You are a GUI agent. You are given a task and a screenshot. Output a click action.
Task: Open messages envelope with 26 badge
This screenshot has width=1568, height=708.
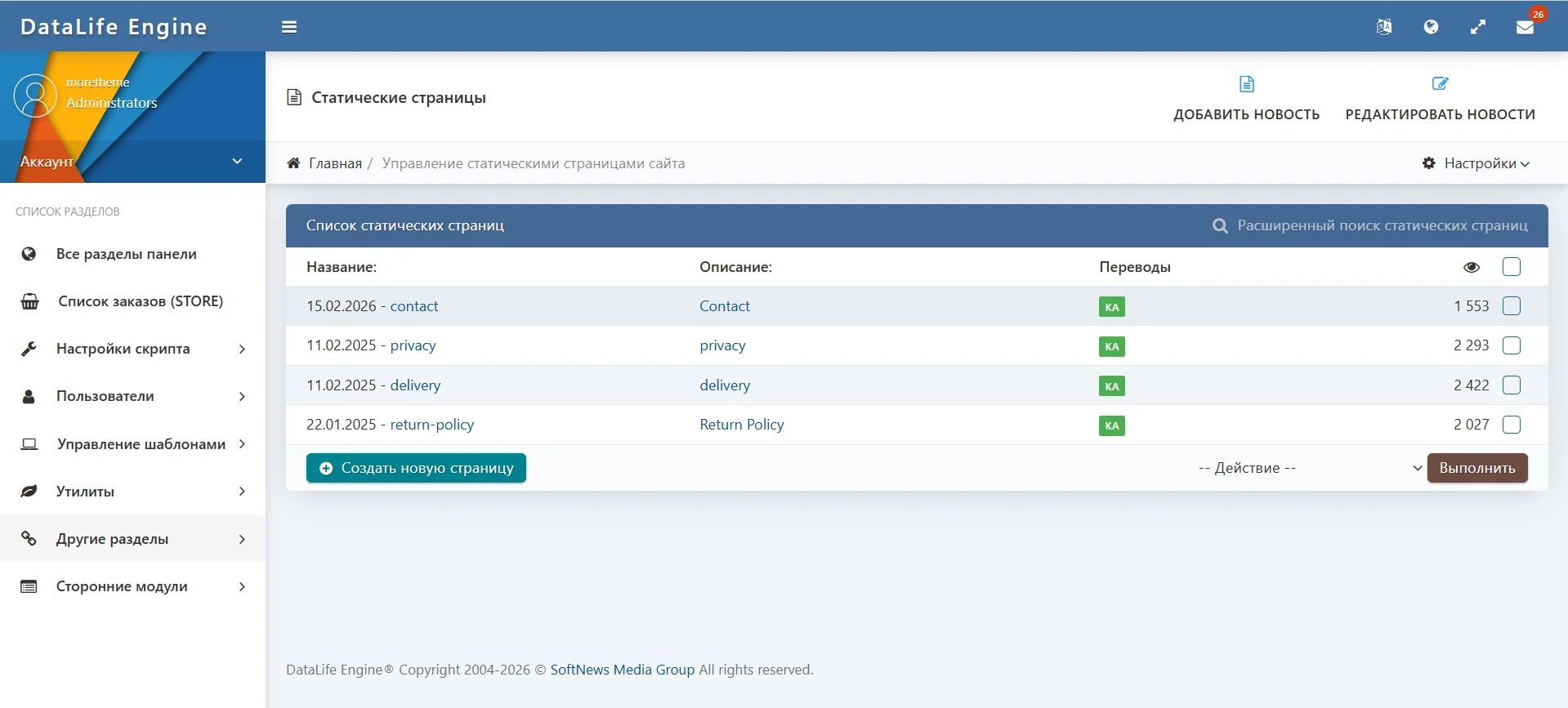click(1525, 27)
